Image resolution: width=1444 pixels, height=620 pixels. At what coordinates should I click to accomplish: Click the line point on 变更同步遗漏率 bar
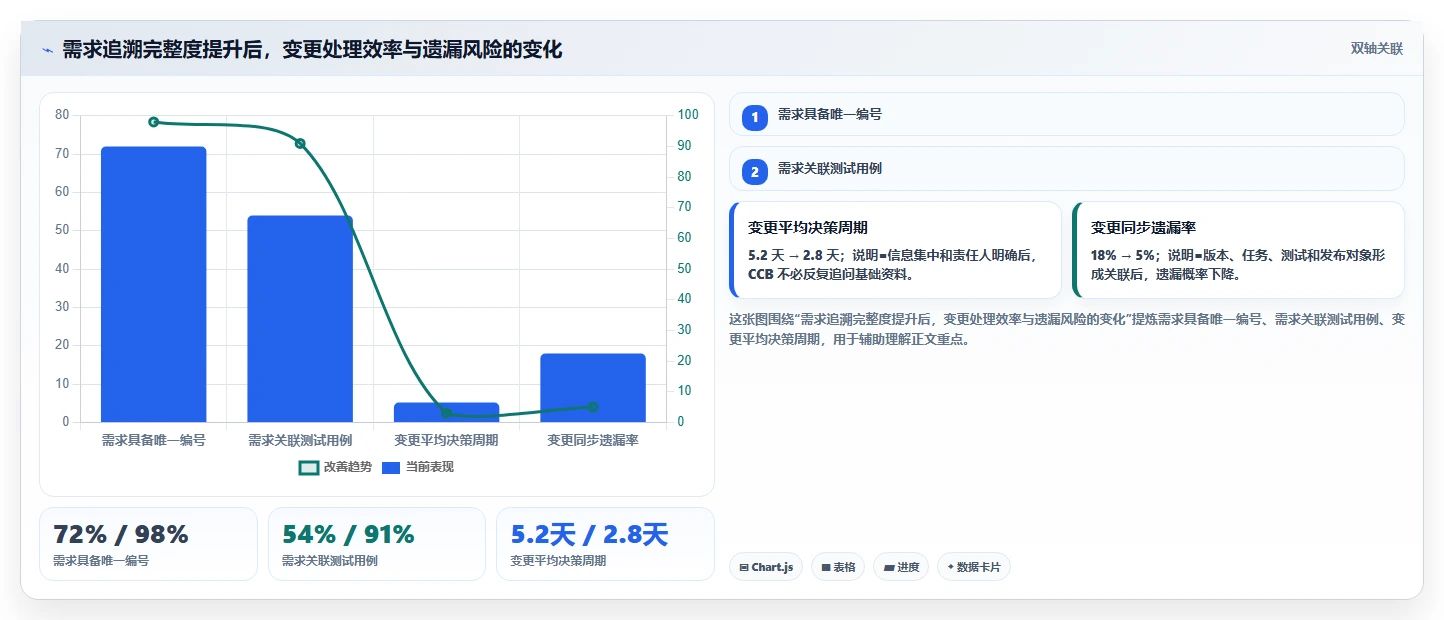[x=593, y=407]
